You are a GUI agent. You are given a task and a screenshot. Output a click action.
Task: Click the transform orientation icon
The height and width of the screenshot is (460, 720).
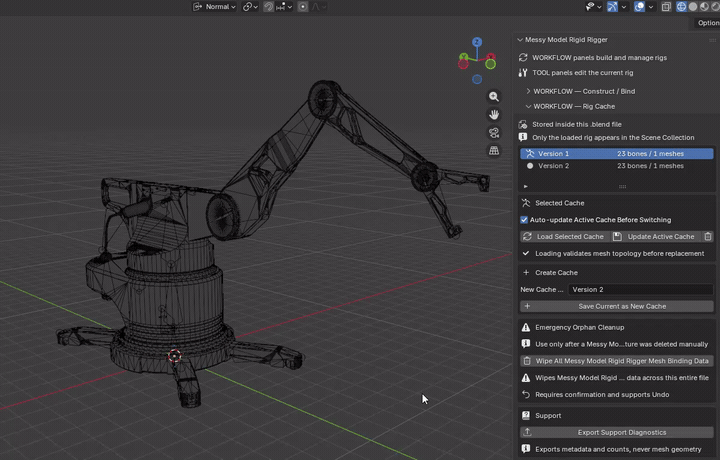click(197, 6)
